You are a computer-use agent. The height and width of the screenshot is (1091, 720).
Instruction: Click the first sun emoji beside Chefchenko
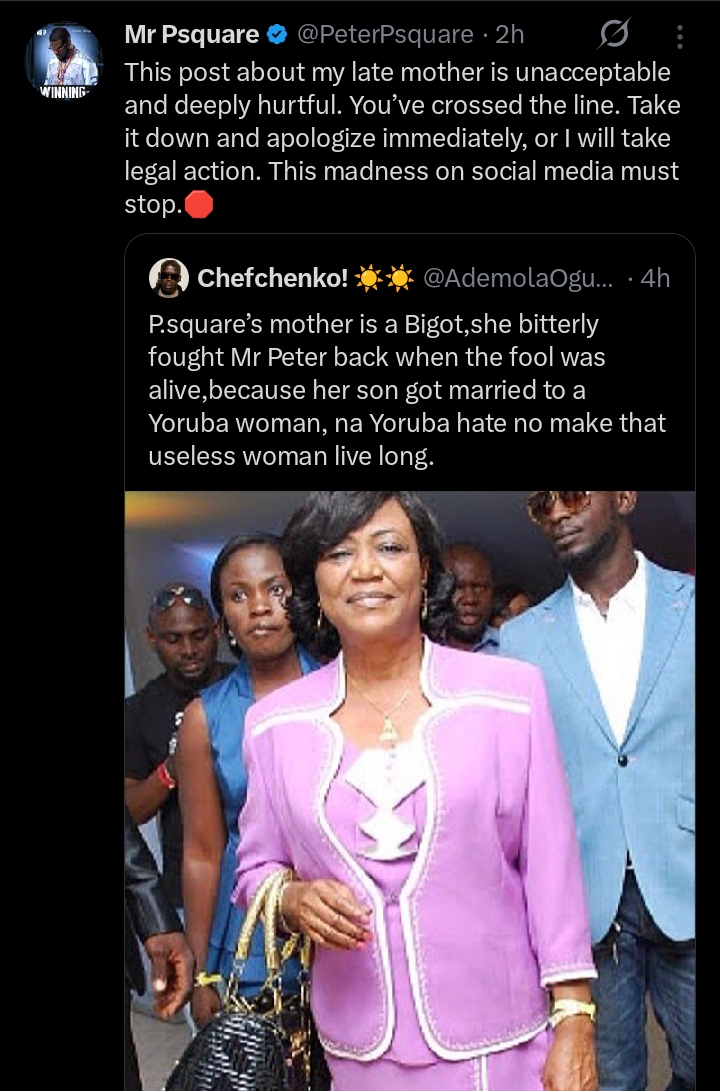point(369,278)
